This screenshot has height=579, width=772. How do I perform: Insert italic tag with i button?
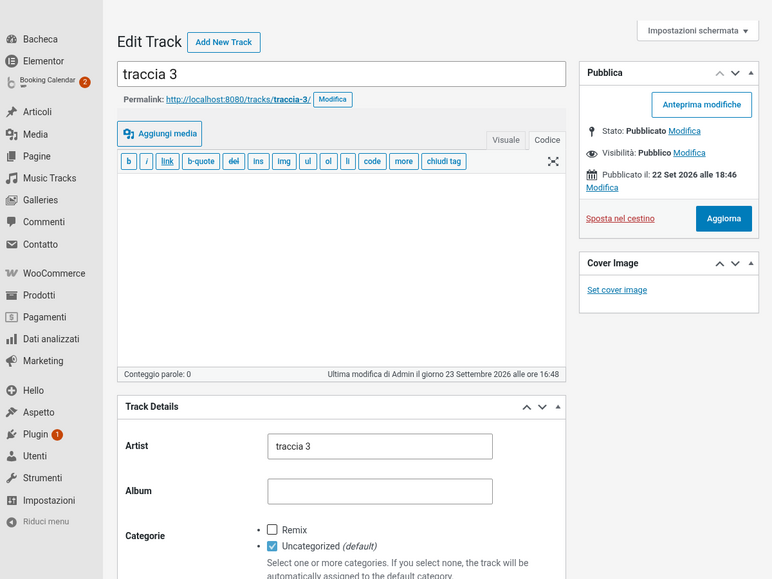[146, 161]
